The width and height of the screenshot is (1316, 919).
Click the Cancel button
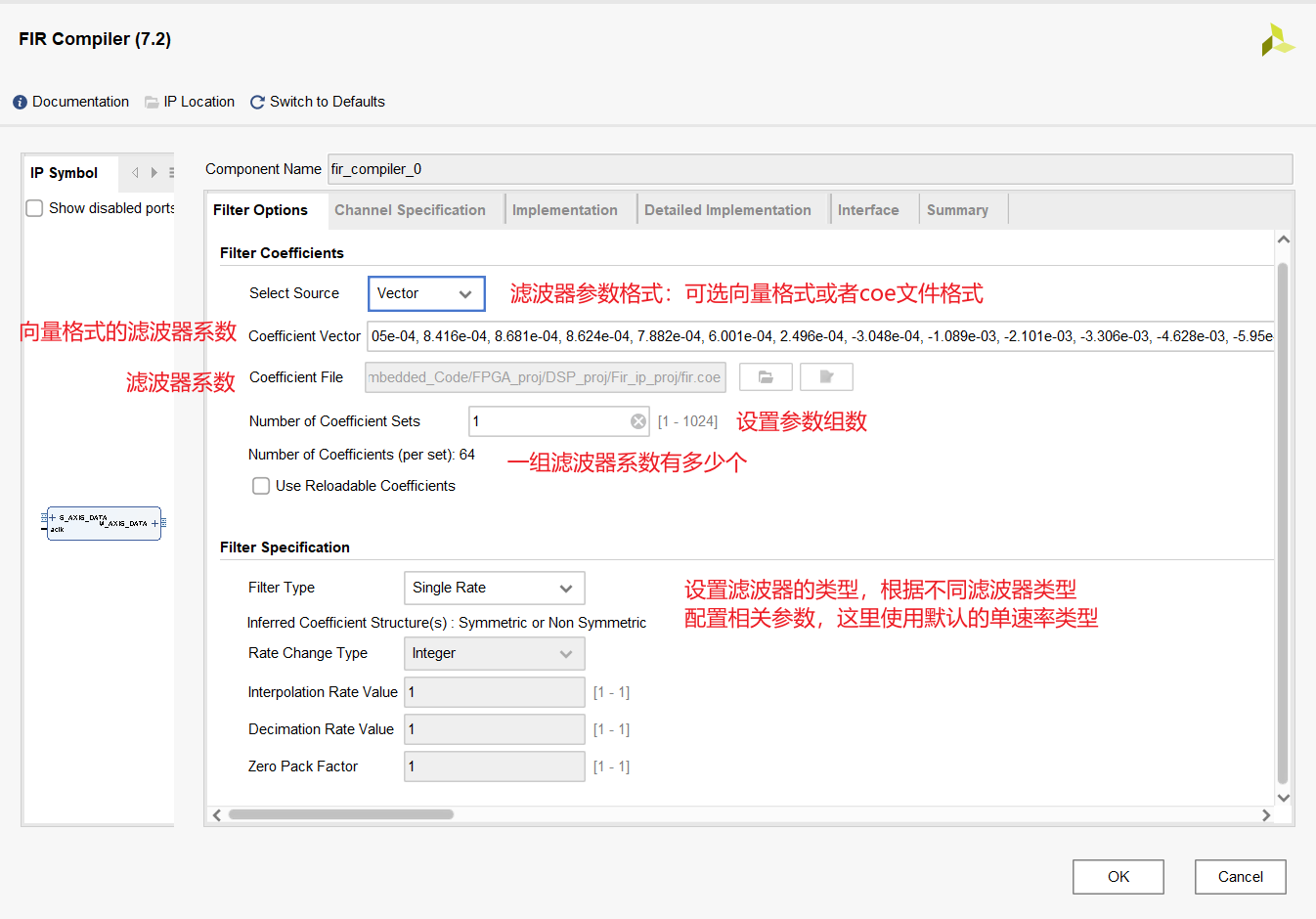(1241, 877)
